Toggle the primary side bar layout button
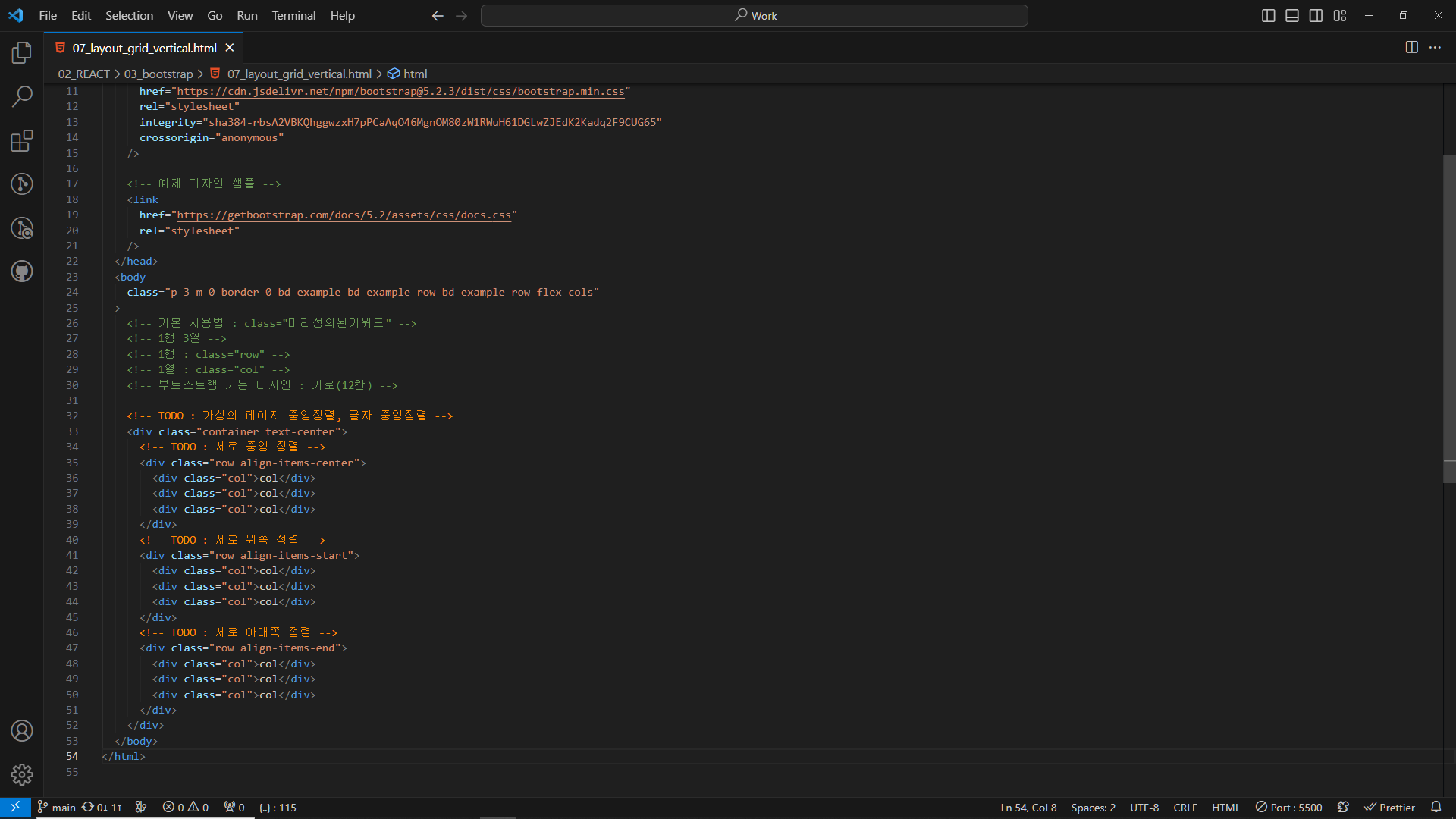 coord(1268,16)
